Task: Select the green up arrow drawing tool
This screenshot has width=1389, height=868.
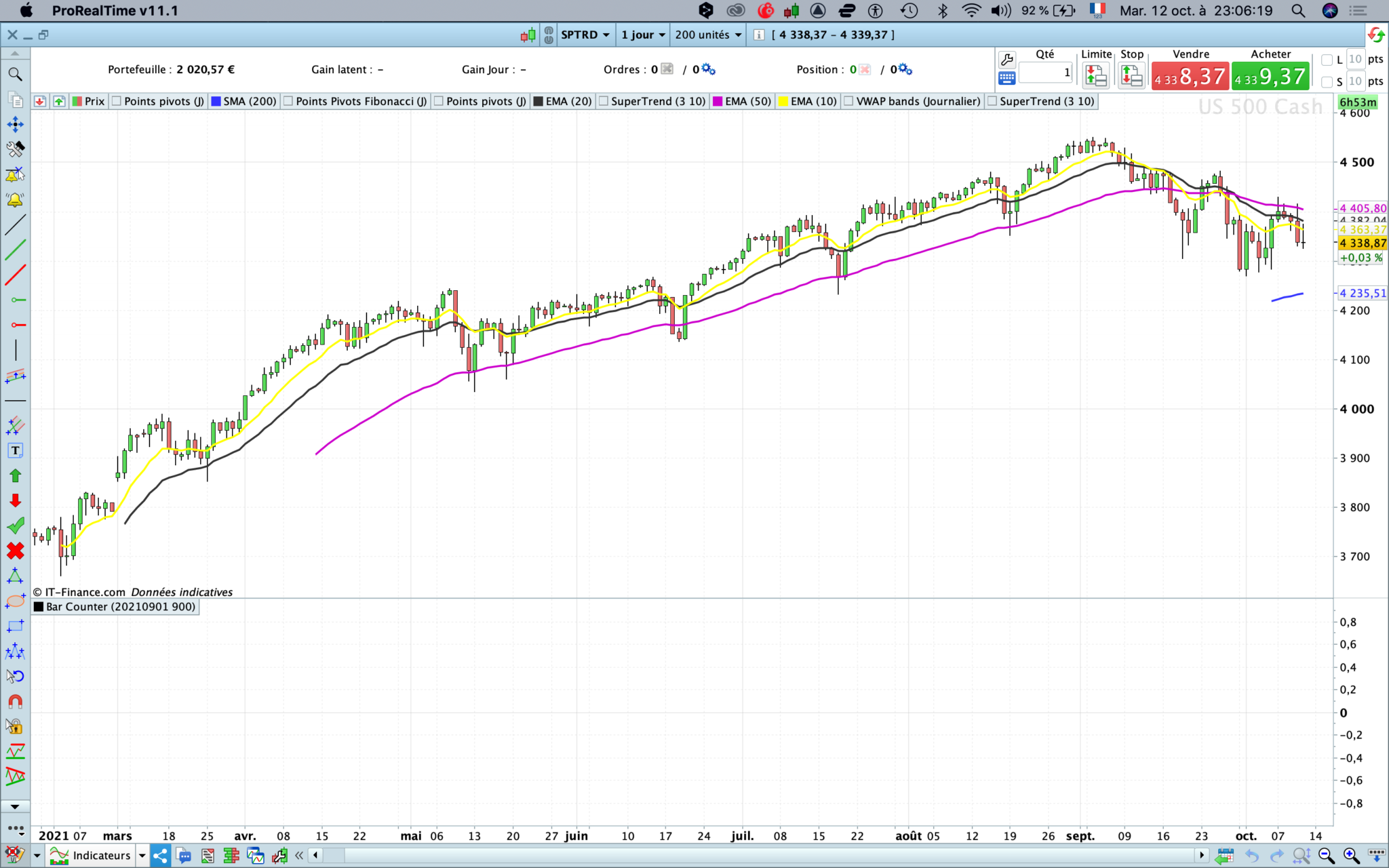Action: [15, 476]
